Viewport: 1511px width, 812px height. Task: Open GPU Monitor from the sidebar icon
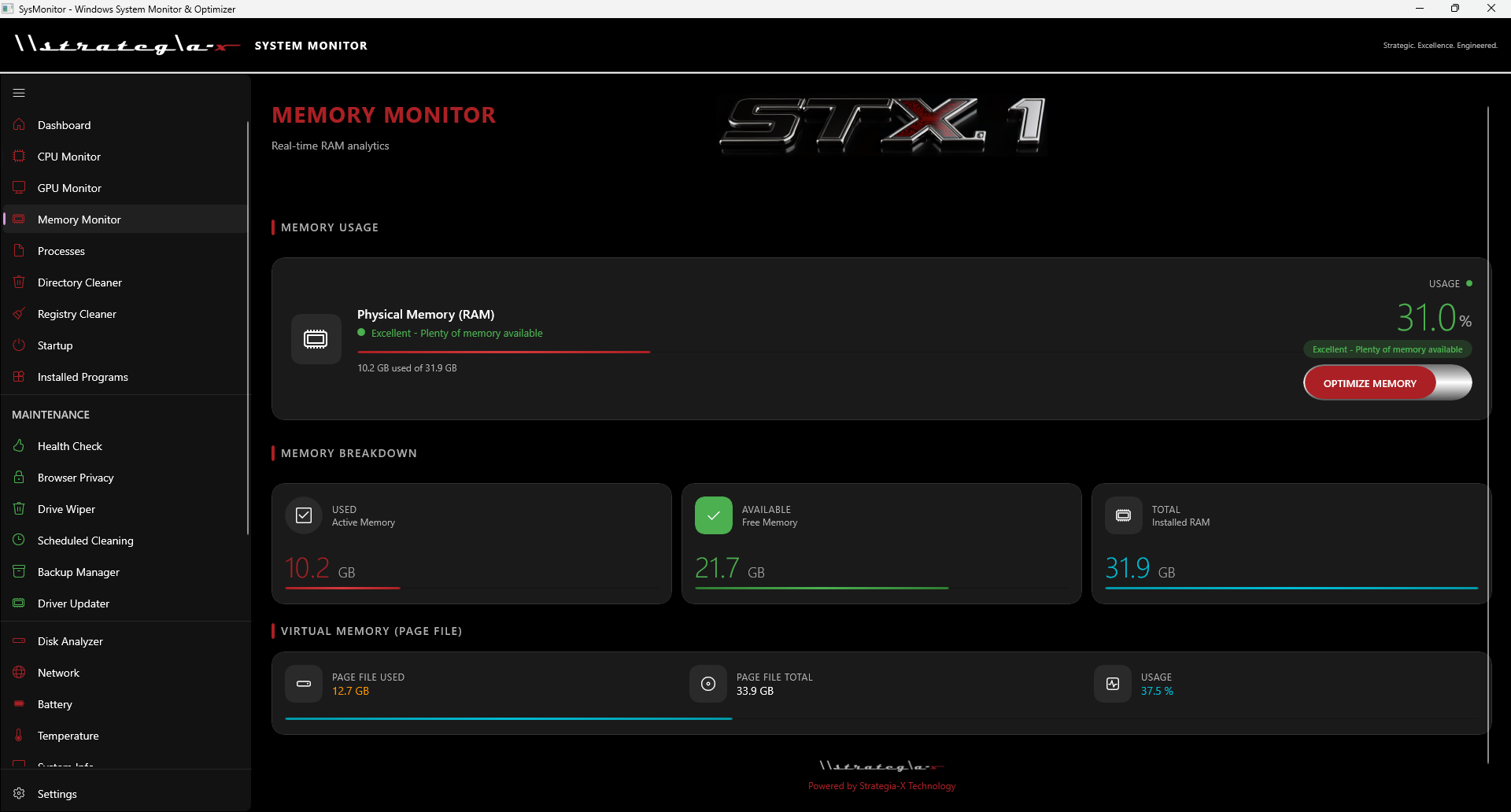(18, 187)
